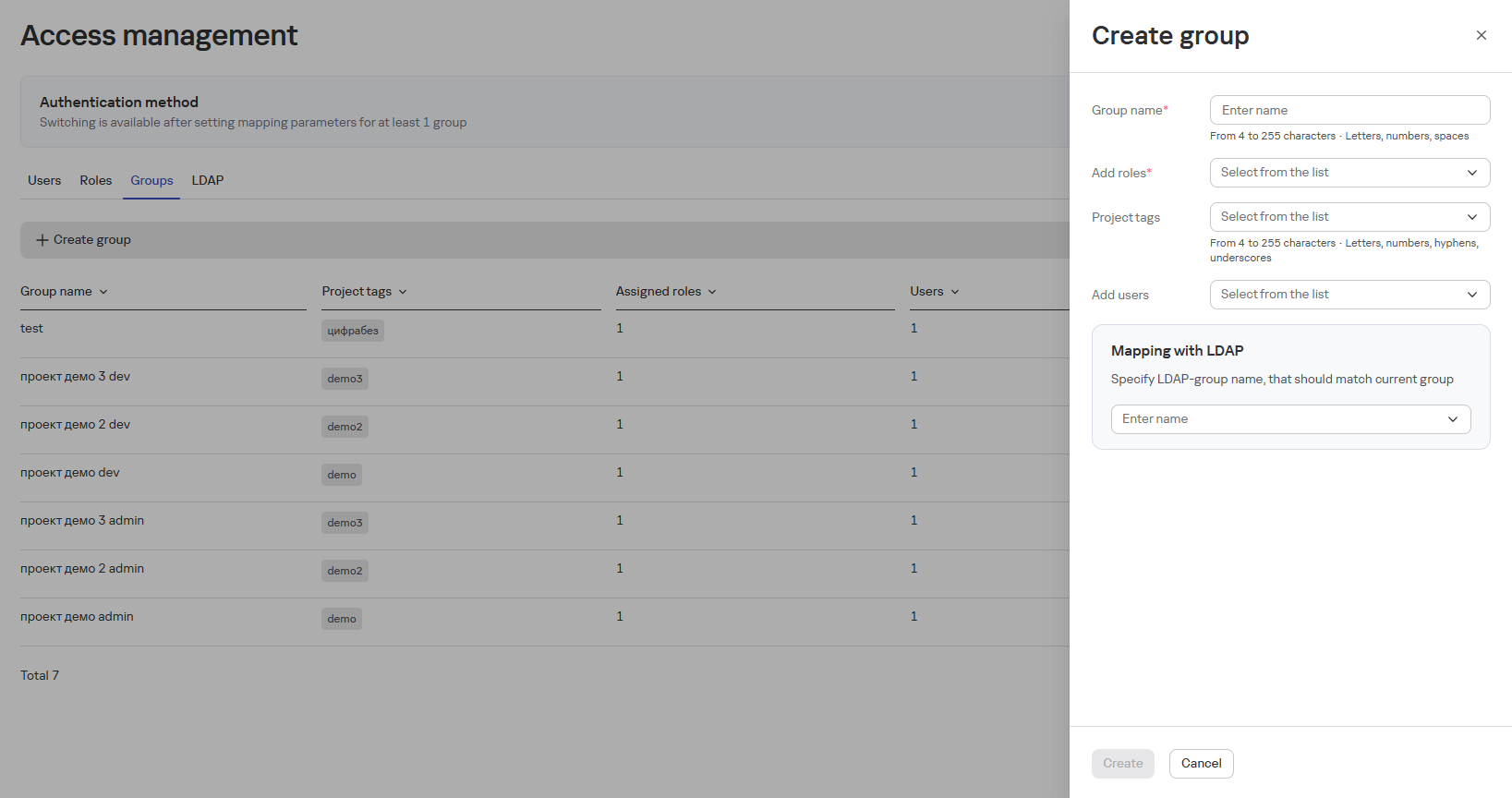The image size is (1512, 798).
Task: Expand the Project tags select list
Action: (1349, 217)
